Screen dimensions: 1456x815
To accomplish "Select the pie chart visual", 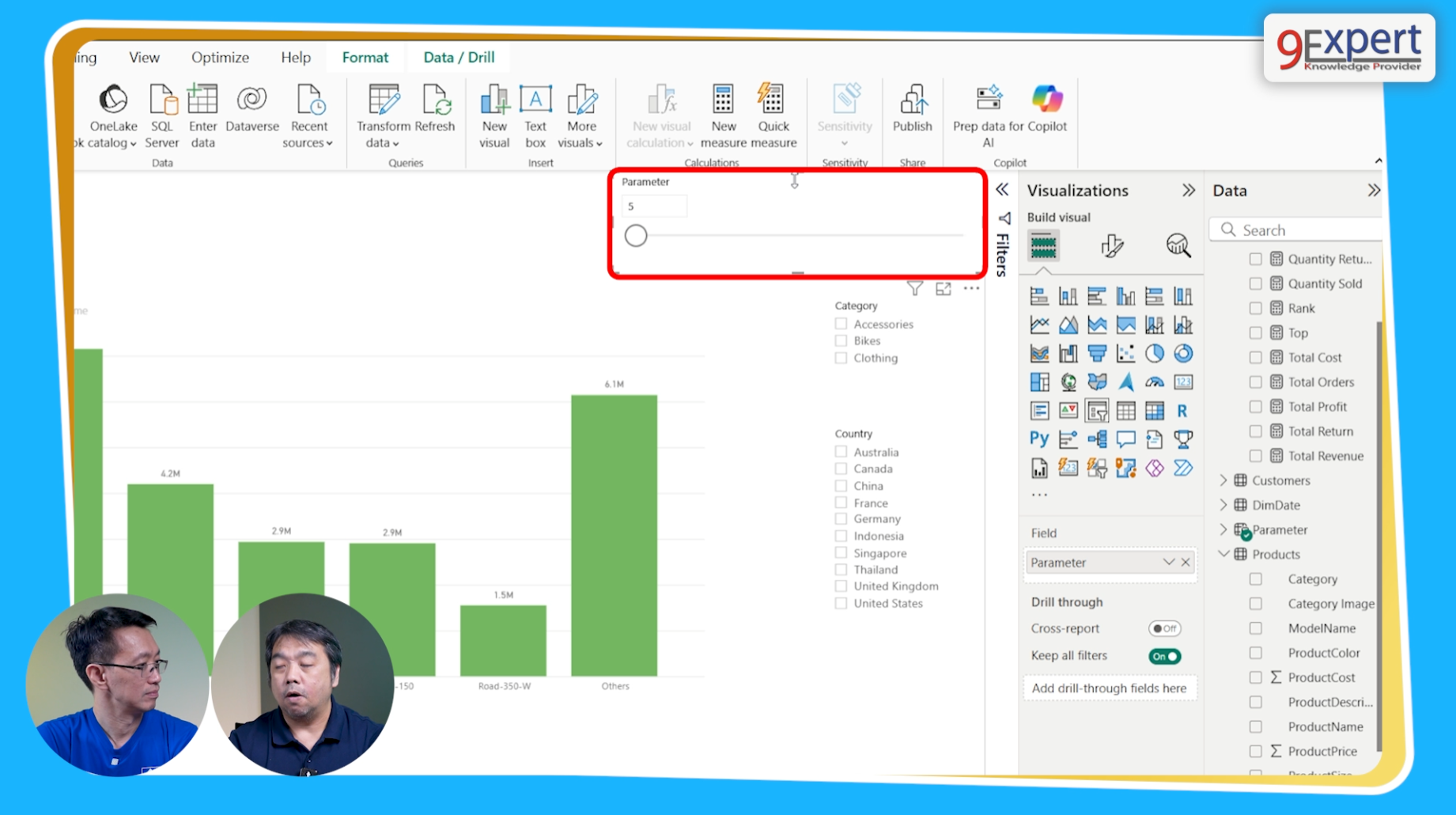I will click(1154, 353).
